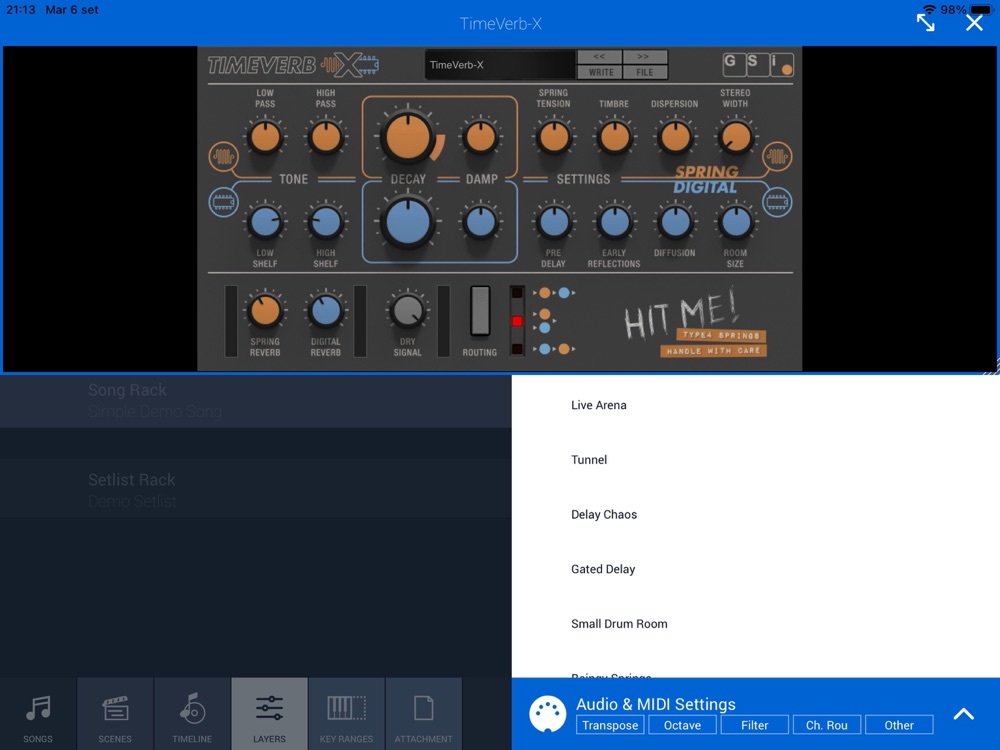Select the Tunnel preset

pos(756,460)
